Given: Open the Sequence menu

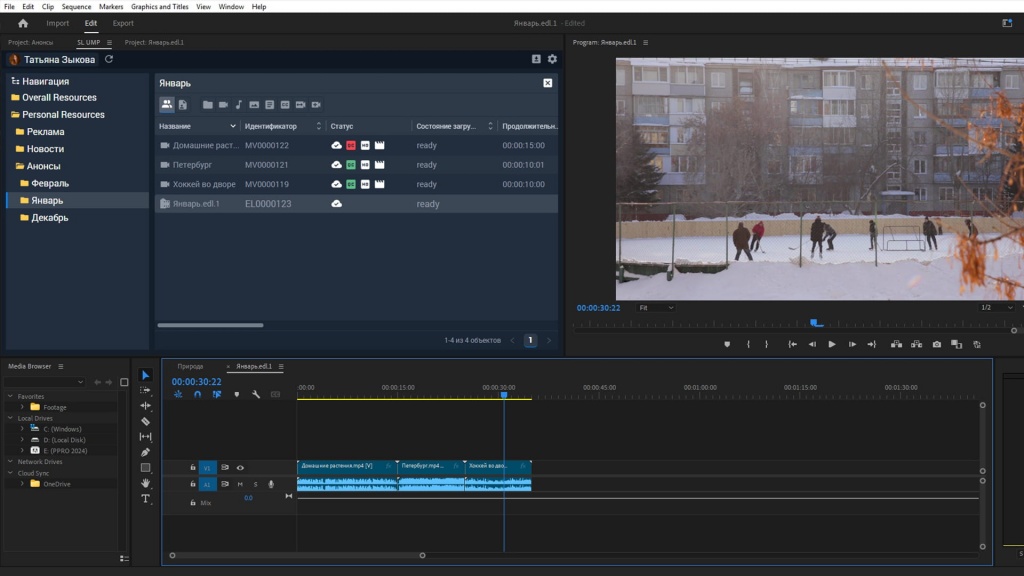Looking at the screenshot, I should point(76,7).
